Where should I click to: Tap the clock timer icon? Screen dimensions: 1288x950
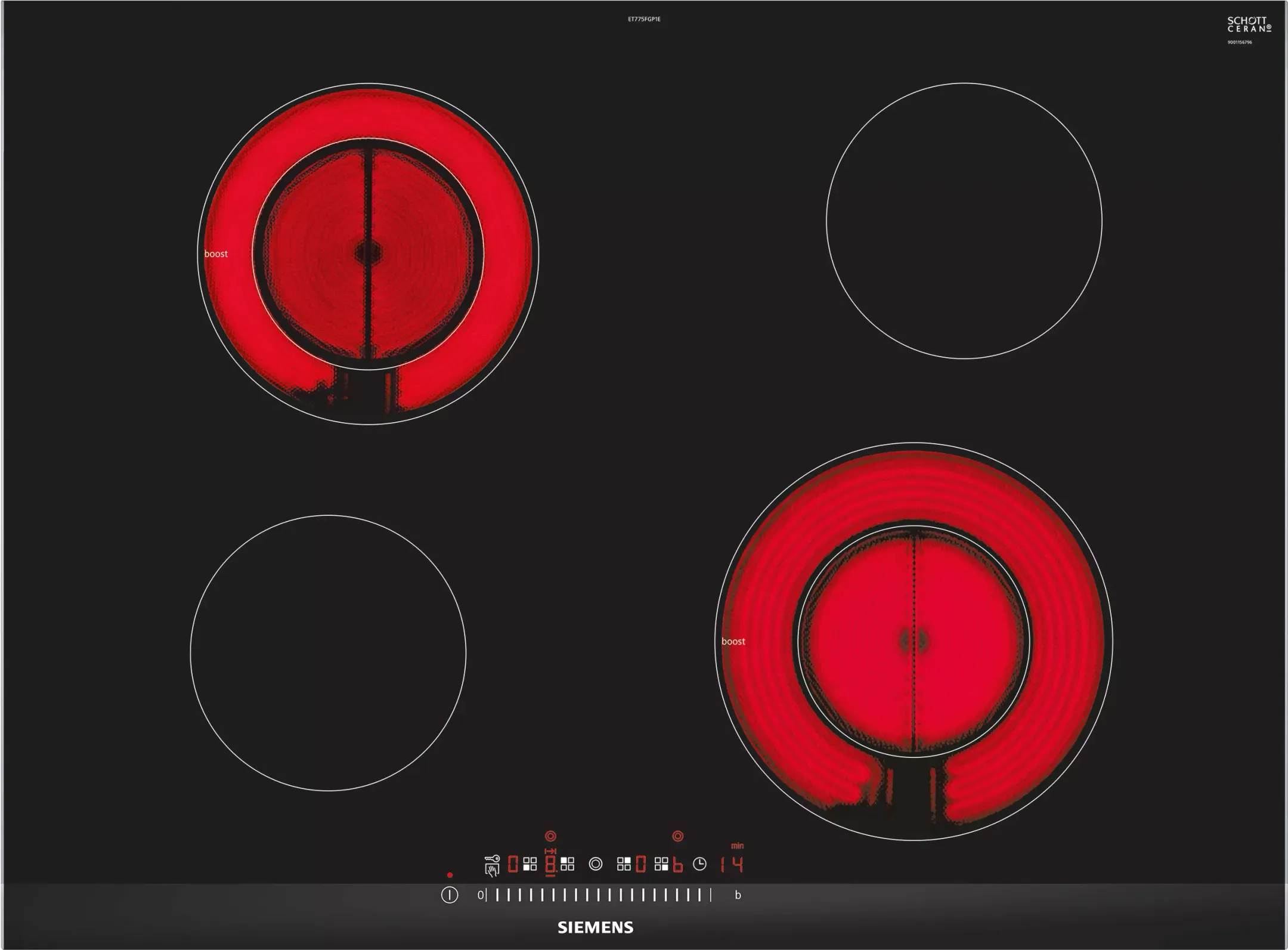point(699,864)
